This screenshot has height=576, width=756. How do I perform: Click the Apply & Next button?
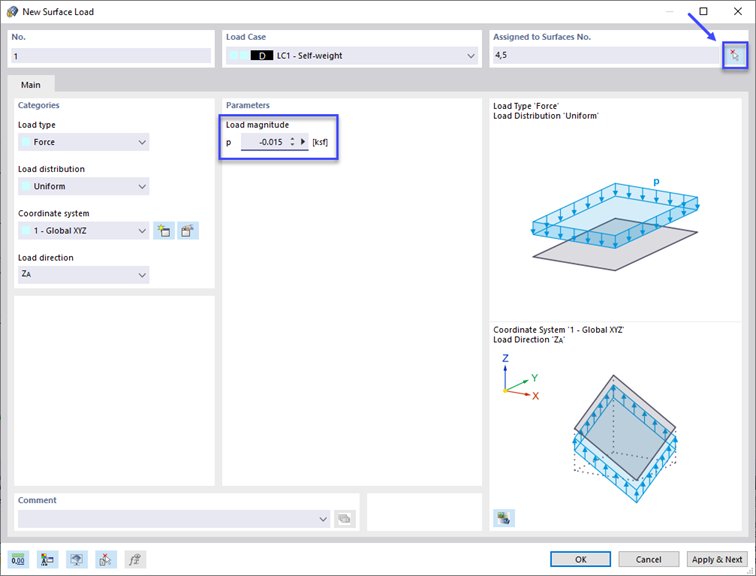coord(717,559)
